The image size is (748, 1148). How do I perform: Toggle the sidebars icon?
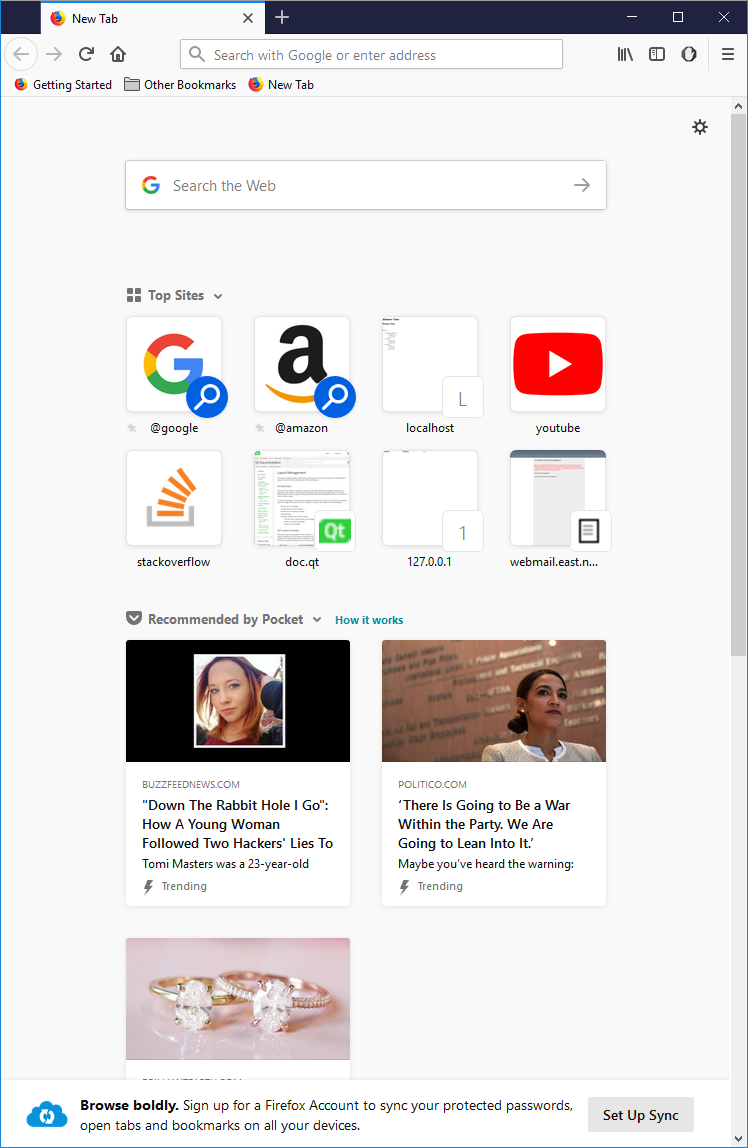click(x=657, y=54)
